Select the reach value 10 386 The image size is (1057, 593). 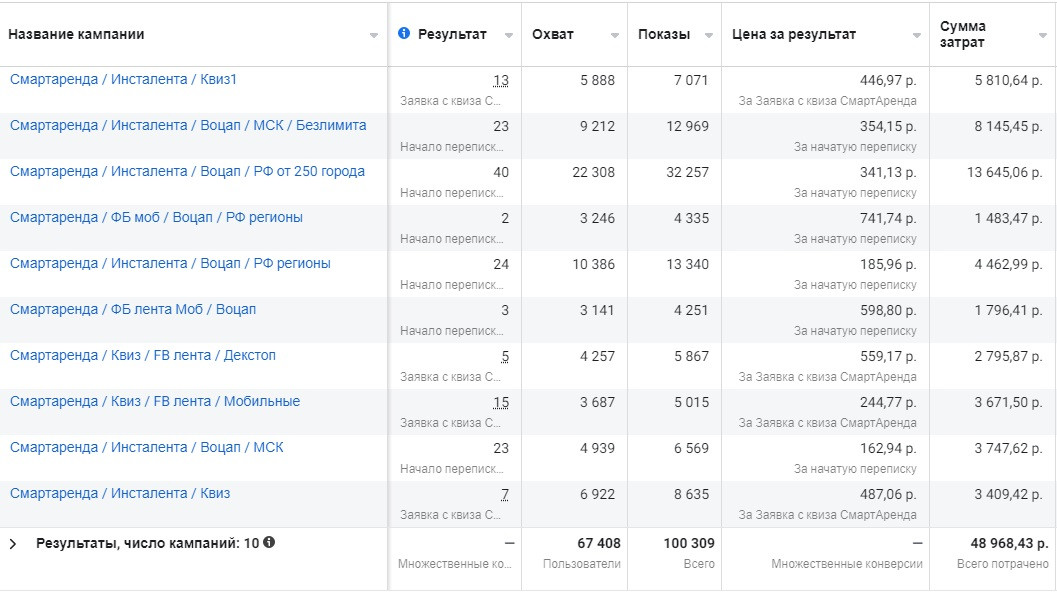click(x=593, y=265)
